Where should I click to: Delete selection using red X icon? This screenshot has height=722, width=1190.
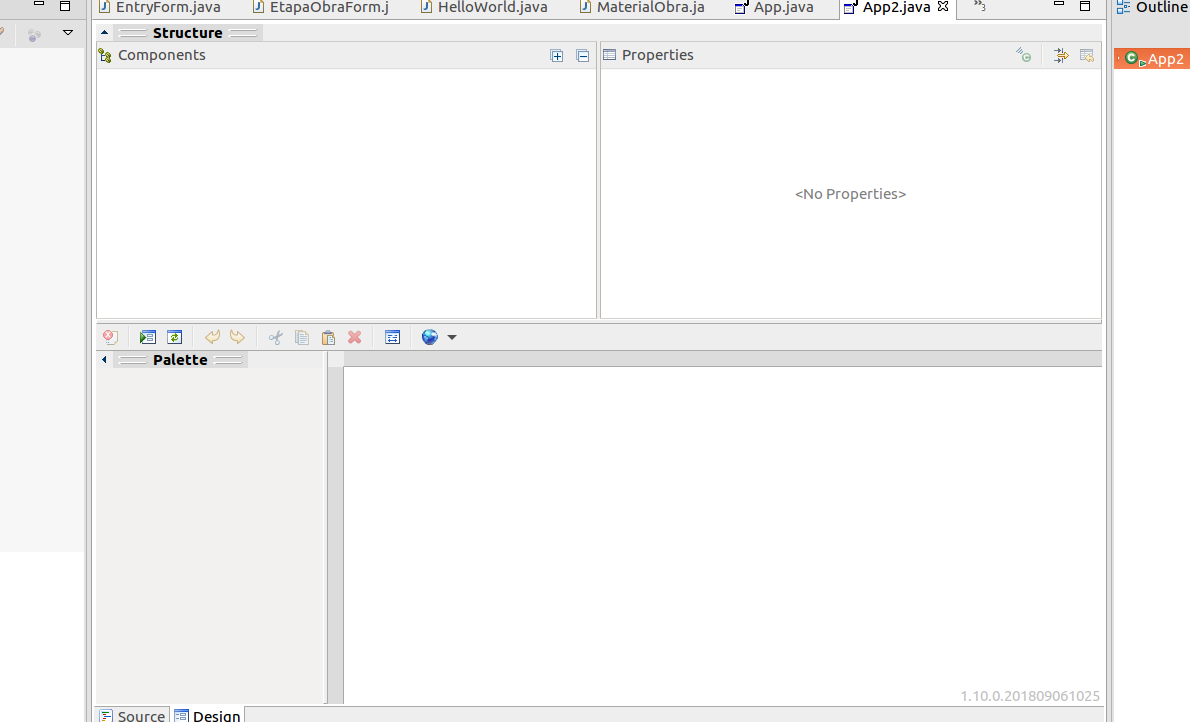[354, 337]
